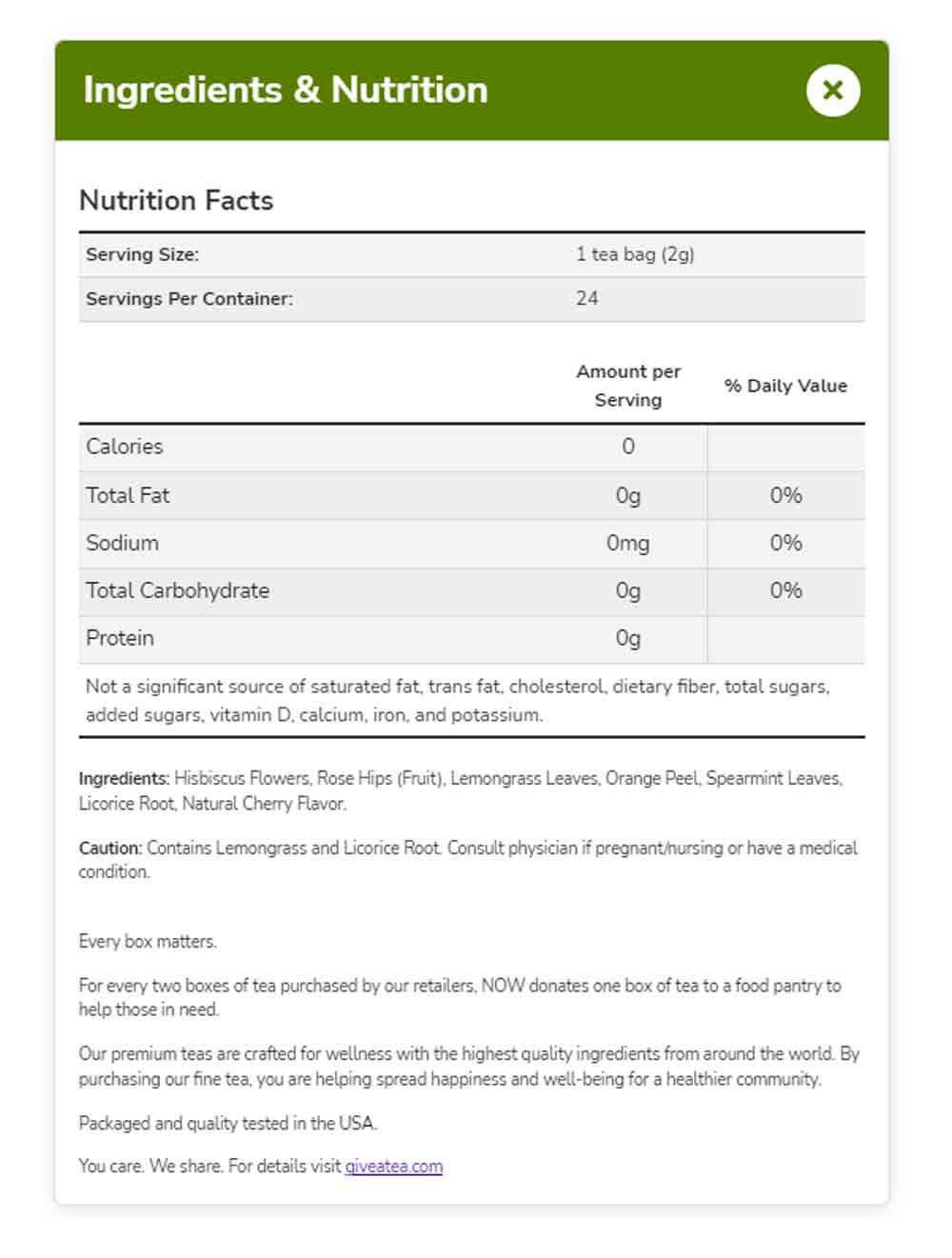Click the bold Caution label
The width and height of the screenshot is (952, 1258).
pyautogui.click(x=110, y=848)
